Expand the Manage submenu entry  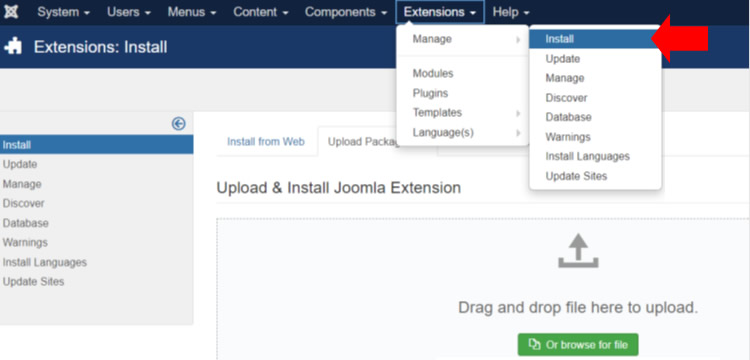463,39
